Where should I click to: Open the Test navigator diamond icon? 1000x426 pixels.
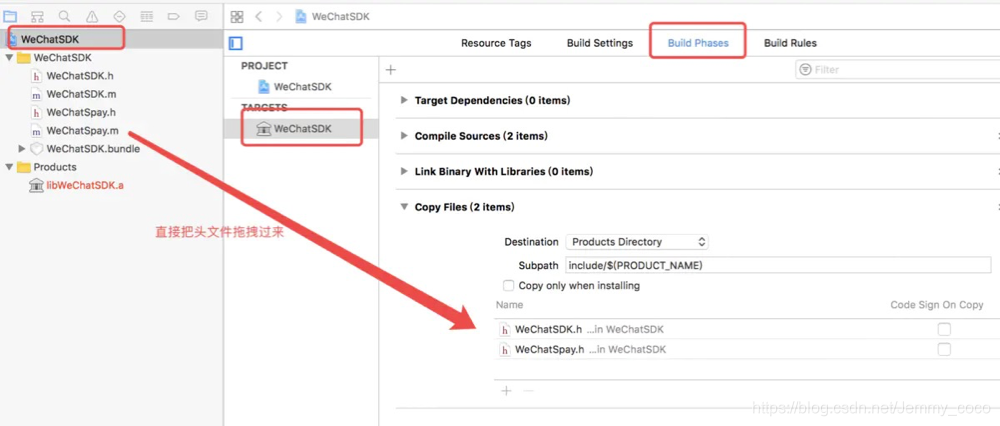(119, 16)
